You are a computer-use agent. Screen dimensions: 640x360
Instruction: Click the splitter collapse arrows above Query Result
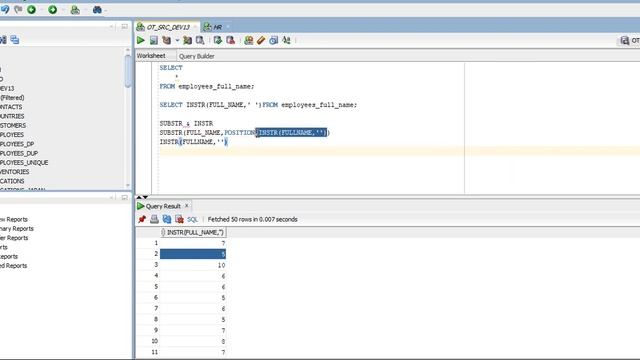(x=142, y=198)
